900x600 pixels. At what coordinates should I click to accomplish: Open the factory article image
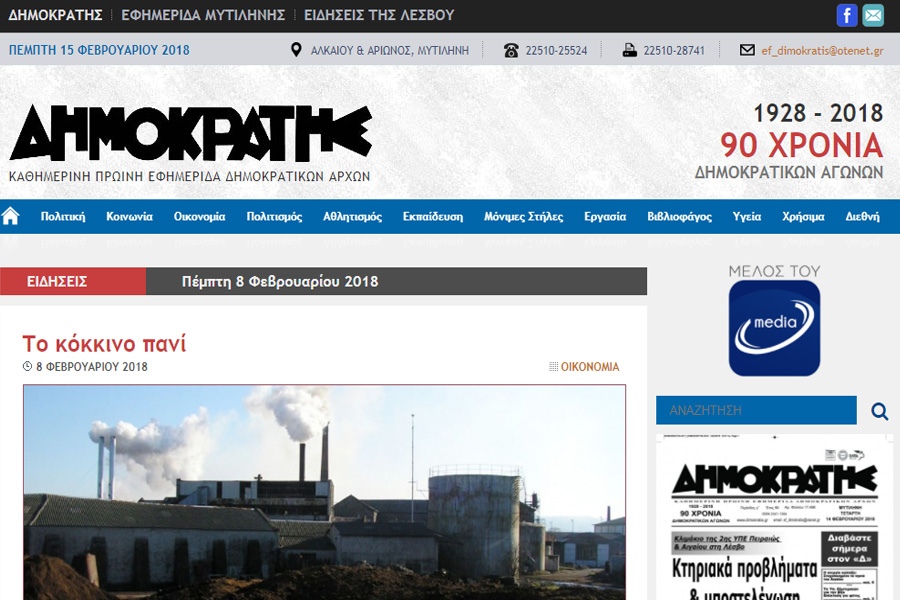[324, 492]
